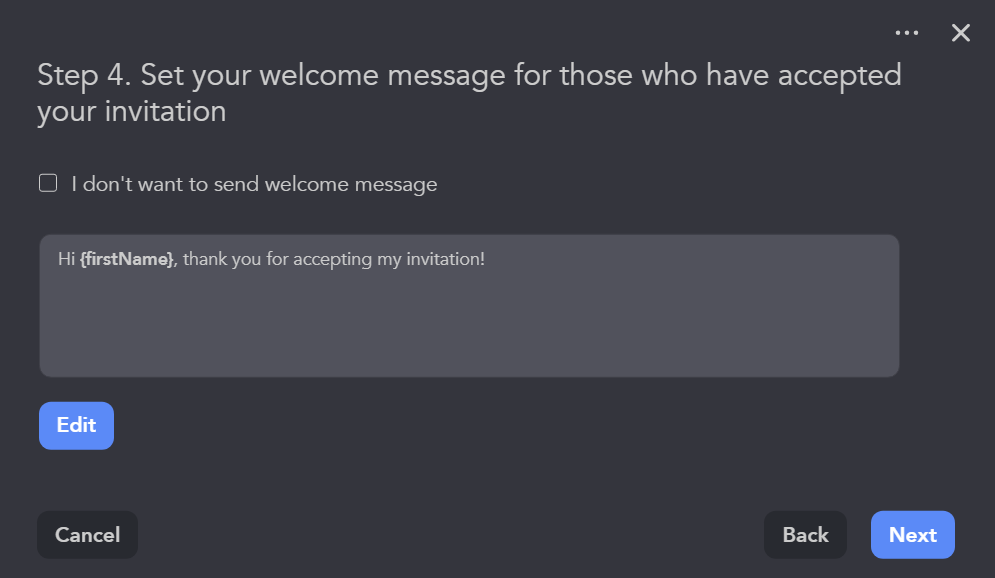
Task: Enable the 'I don't want to send welcome message' checkbox
Action: pyautogui.click(x=47, y=183)
